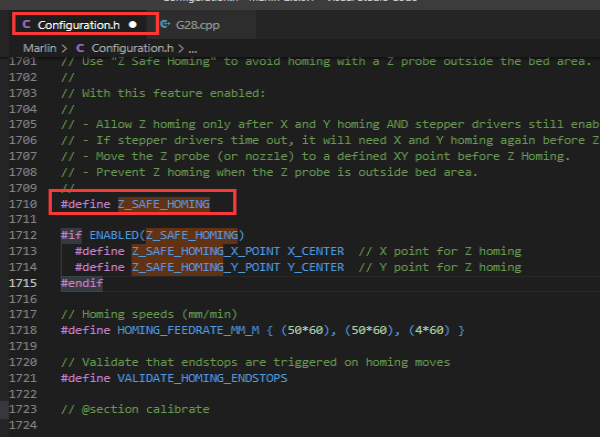Click the '// X point for Z homing' comment

click(440, 251)
